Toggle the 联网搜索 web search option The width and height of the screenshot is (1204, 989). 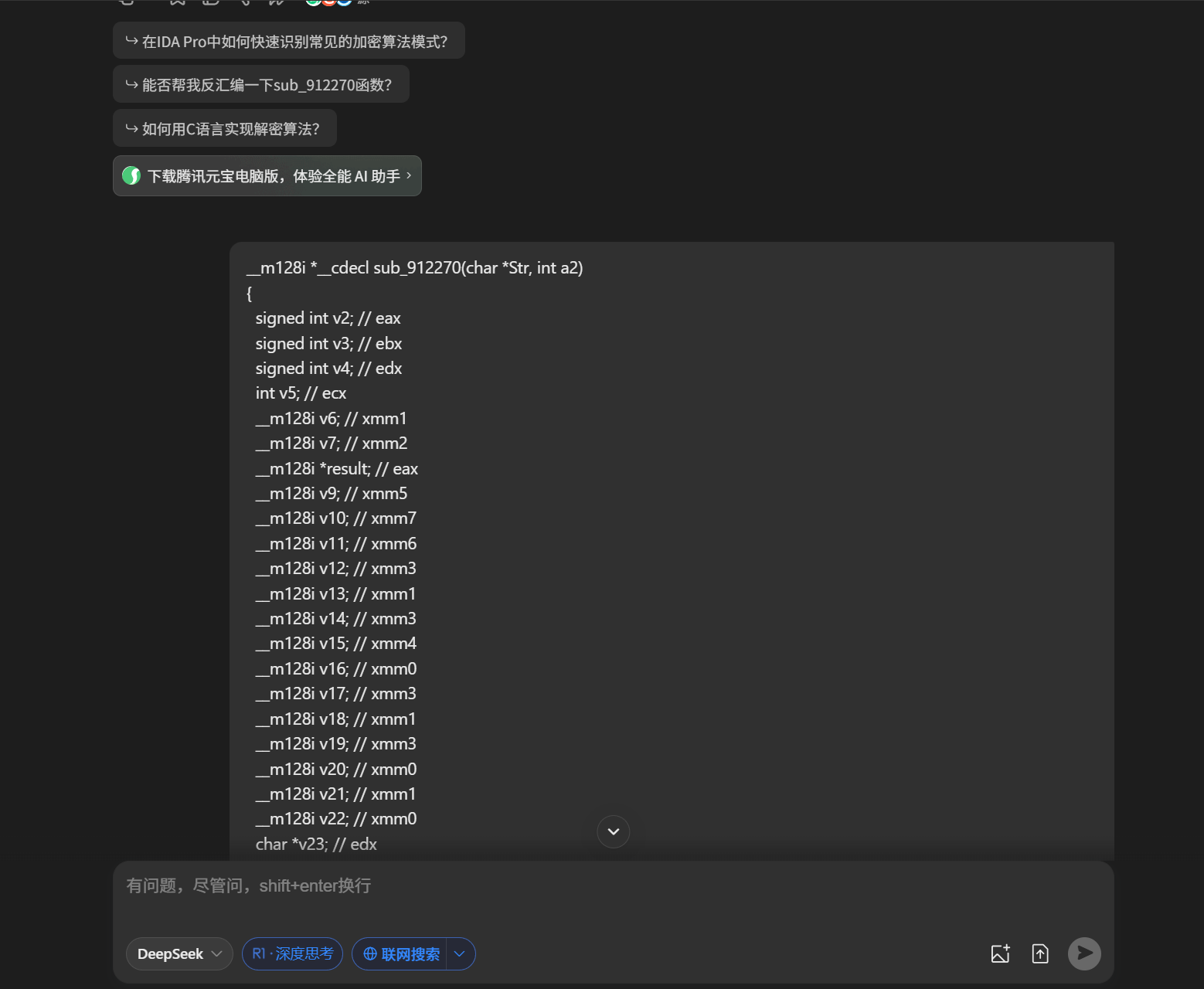pos(402,954)
